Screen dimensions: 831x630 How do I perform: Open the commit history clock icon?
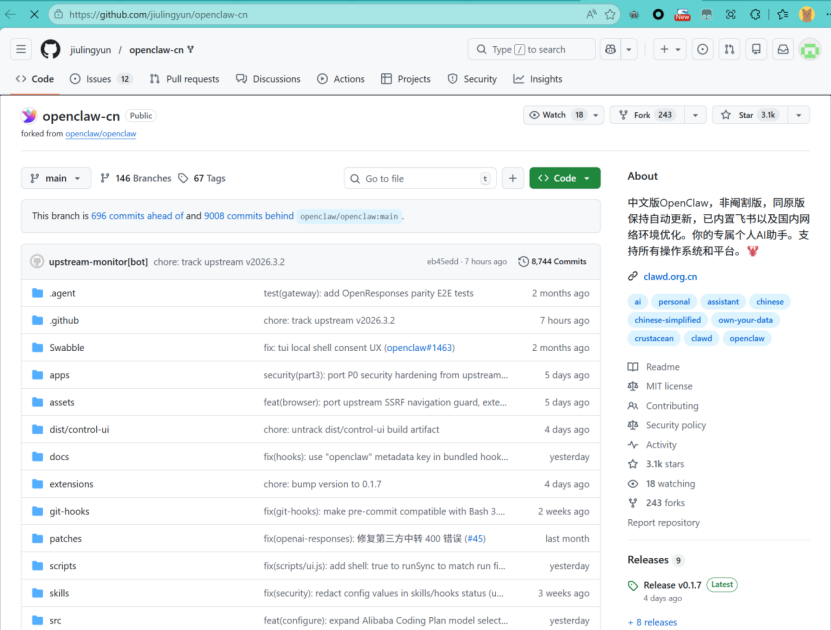[x=523, y=261]
